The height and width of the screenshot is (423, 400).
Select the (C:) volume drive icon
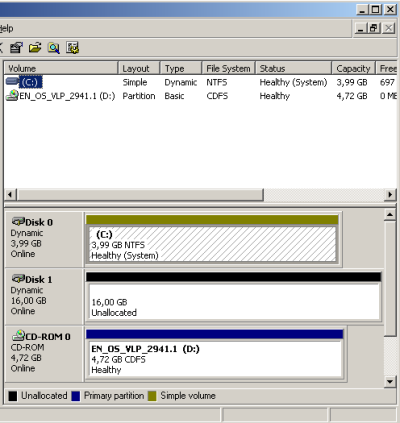12,81
